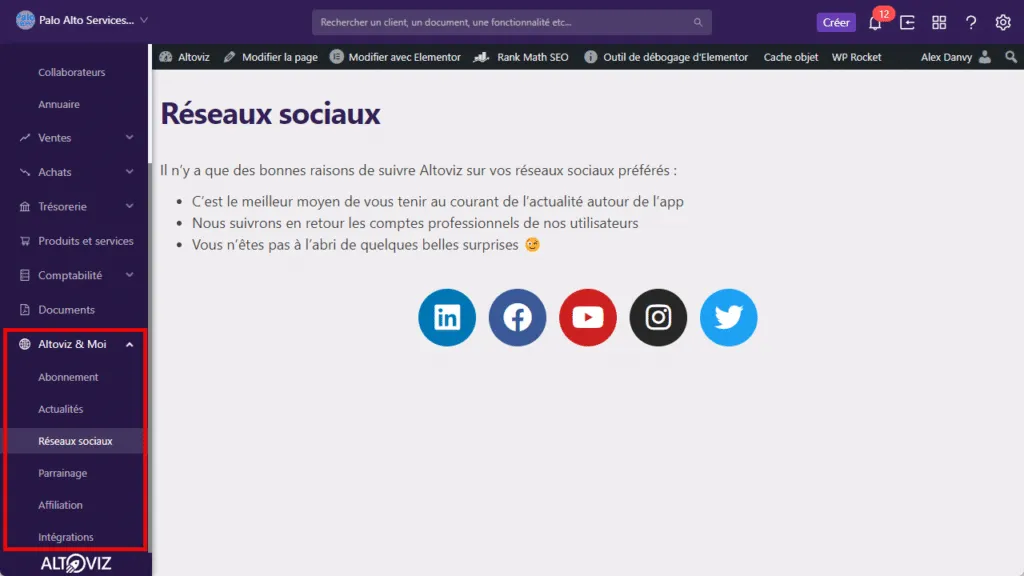This screenshot has width=1024, height=576.
Task: Open the Documents menu label
Action: (x=66, y=310)
